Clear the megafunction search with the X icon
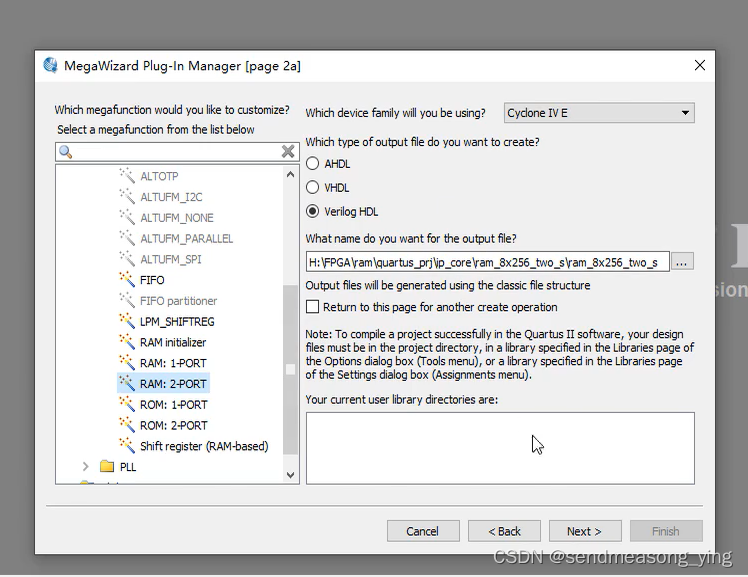The height and width of the screenshot is (577, 748). [x=288, y=152]
